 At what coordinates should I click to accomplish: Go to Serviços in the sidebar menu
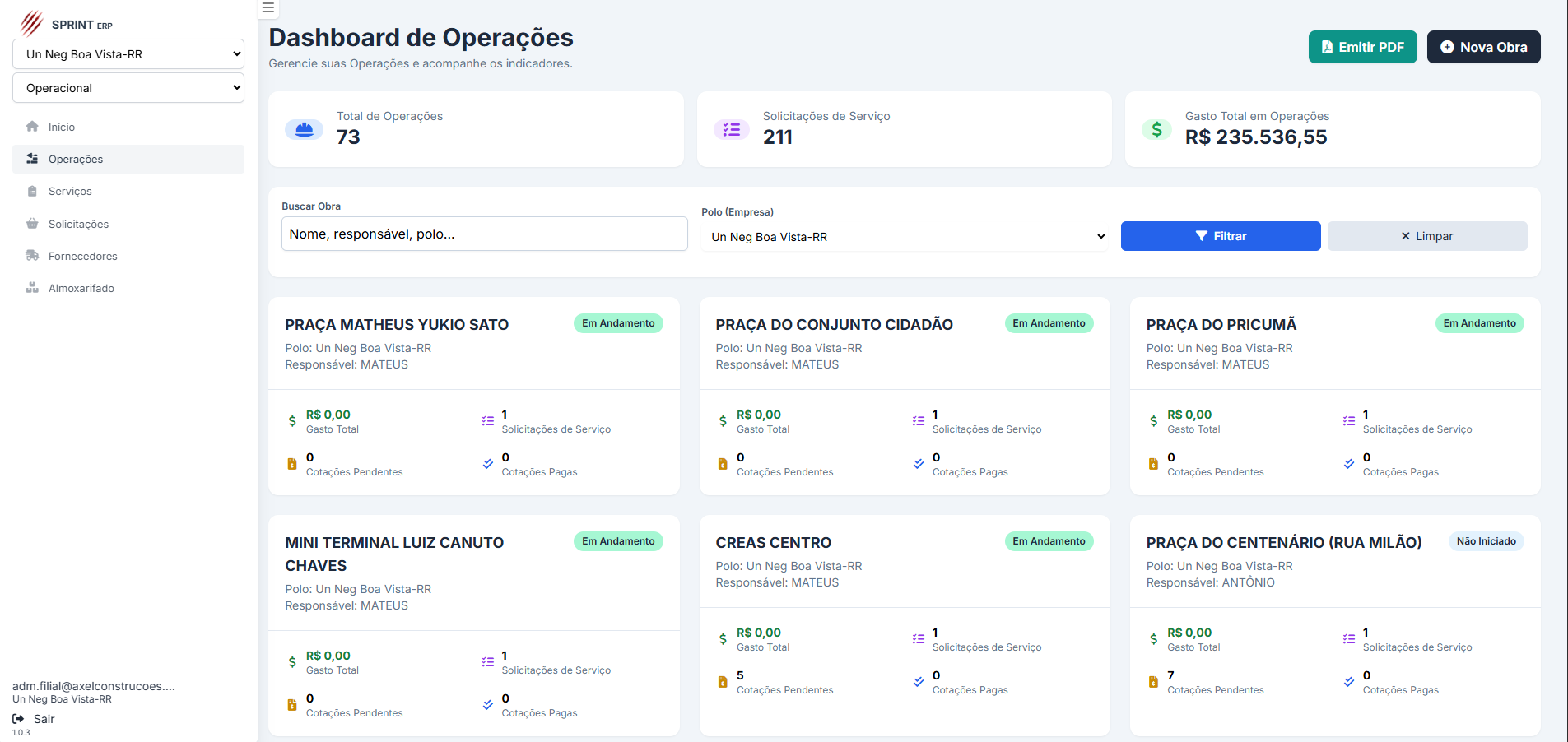[x=70, y=192]
